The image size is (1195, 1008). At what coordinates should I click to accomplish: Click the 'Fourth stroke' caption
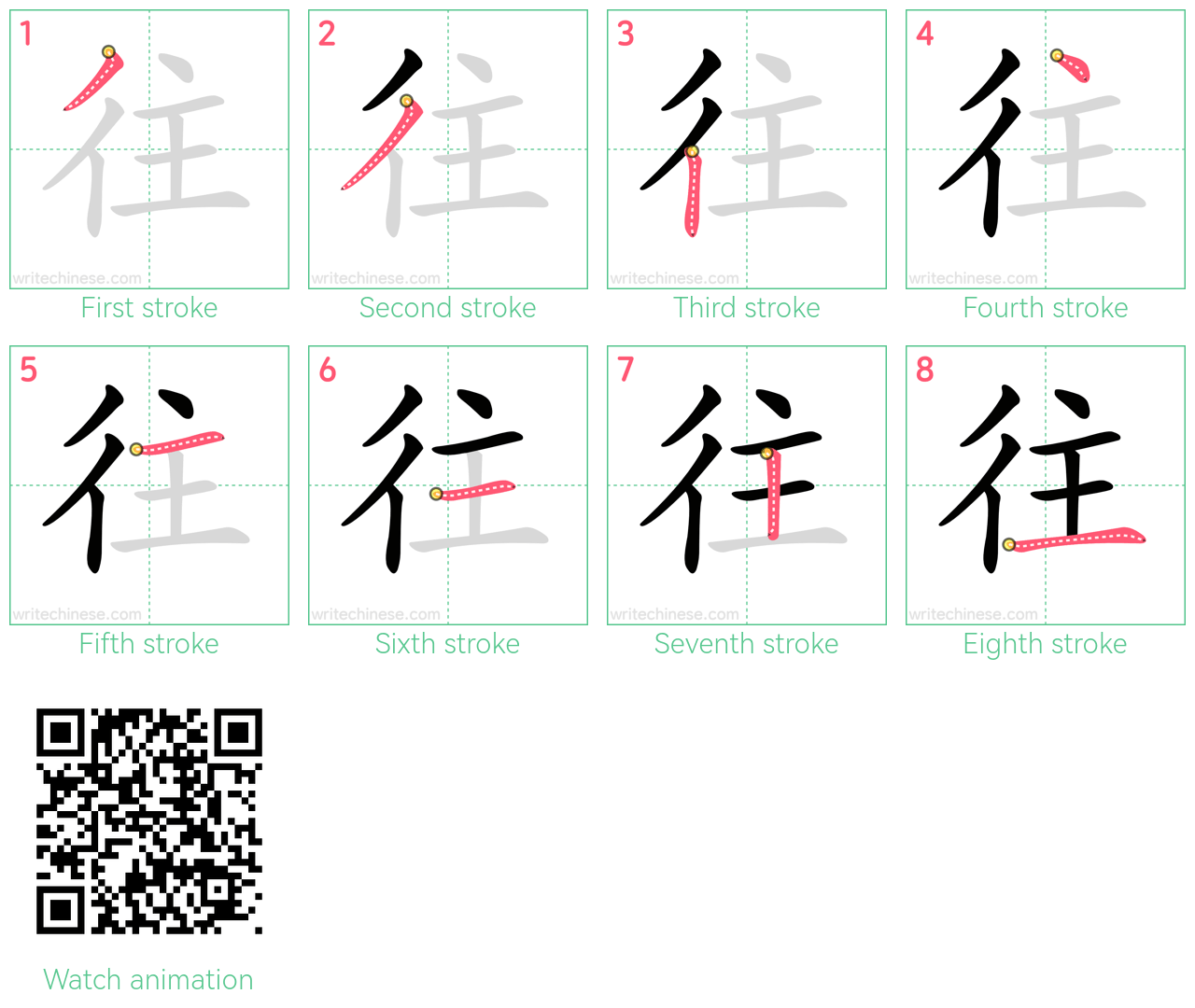pos(1046,308)
